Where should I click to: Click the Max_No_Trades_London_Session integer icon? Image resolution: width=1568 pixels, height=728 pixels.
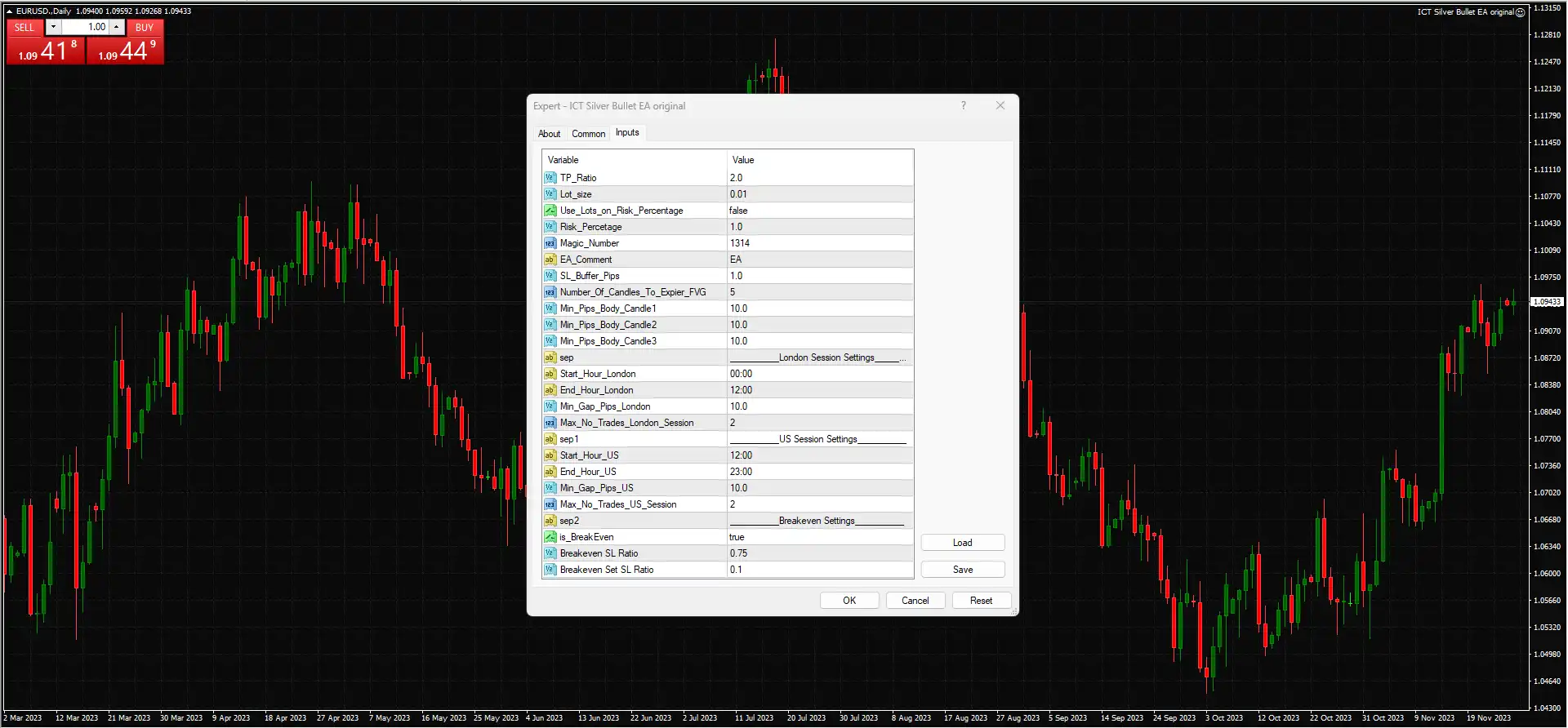tap(550, 423)
